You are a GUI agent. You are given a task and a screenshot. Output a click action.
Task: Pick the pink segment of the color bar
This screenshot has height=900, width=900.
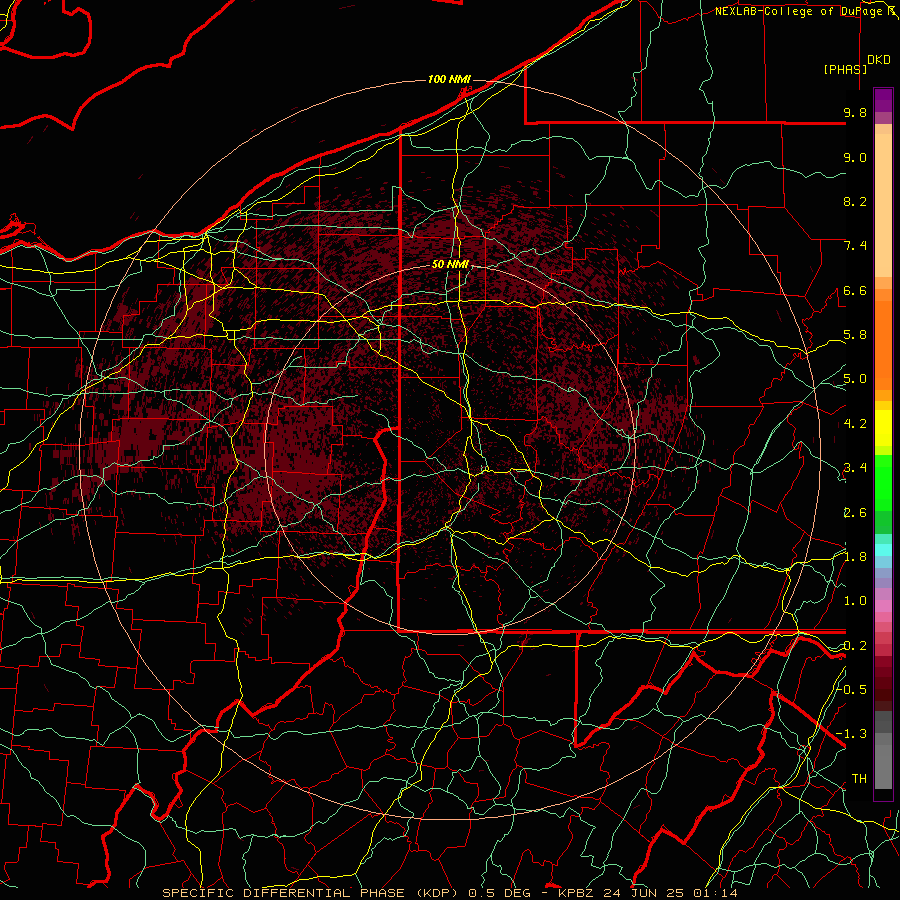point(883,606)
